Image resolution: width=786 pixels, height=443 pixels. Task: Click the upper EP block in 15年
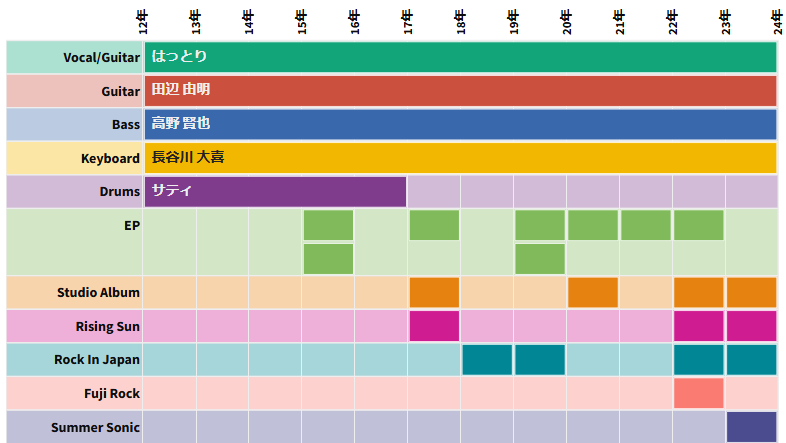[328, 225]
